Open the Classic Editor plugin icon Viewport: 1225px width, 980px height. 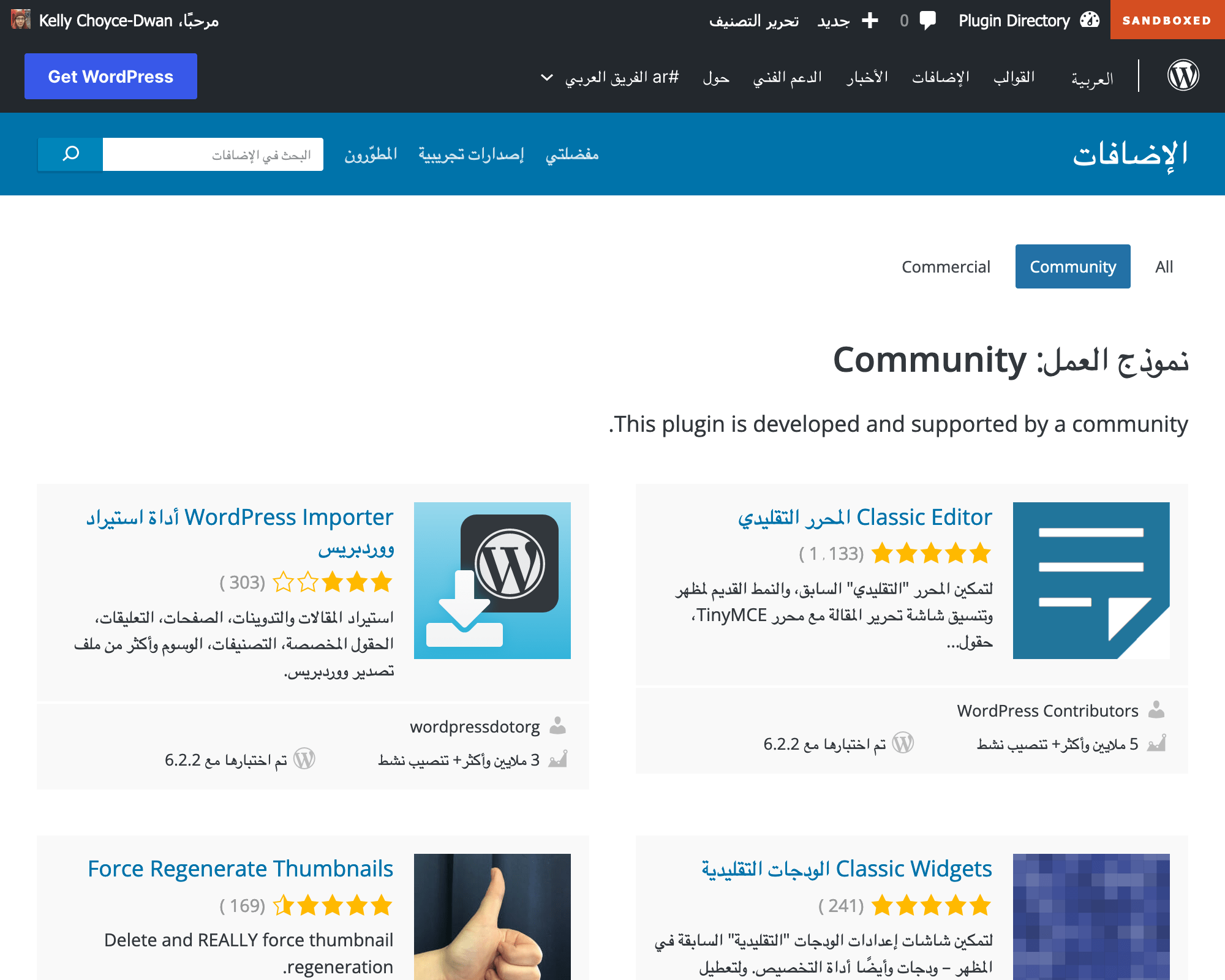(x=1091, y=580)
